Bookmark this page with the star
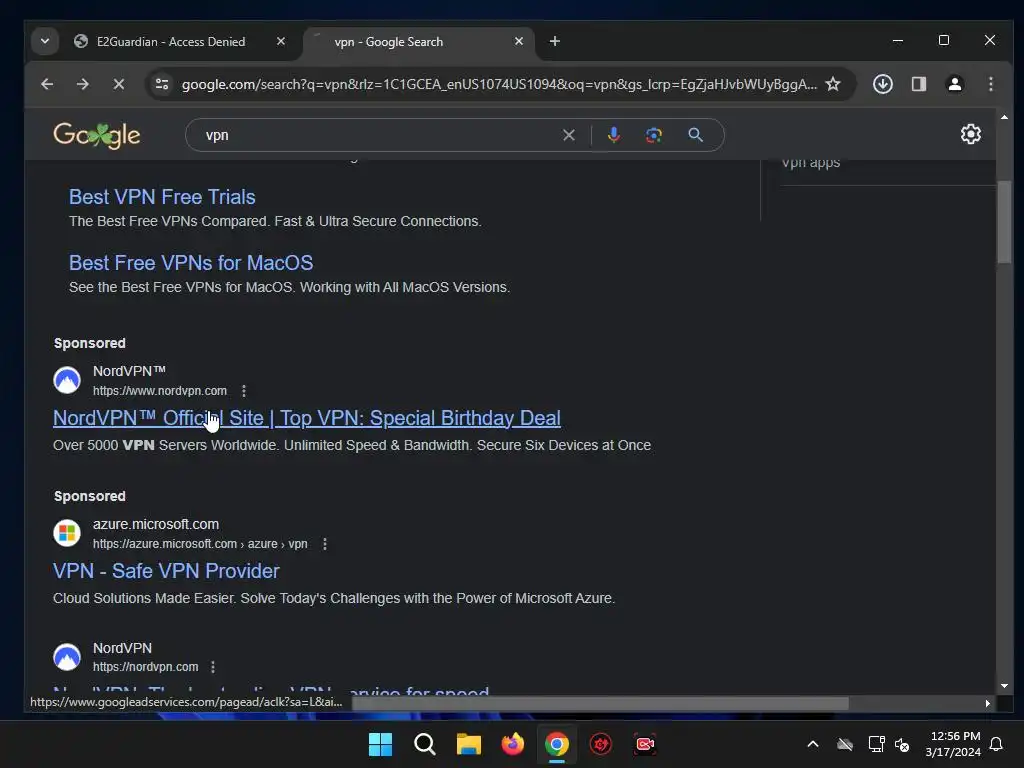 point(833,84)
